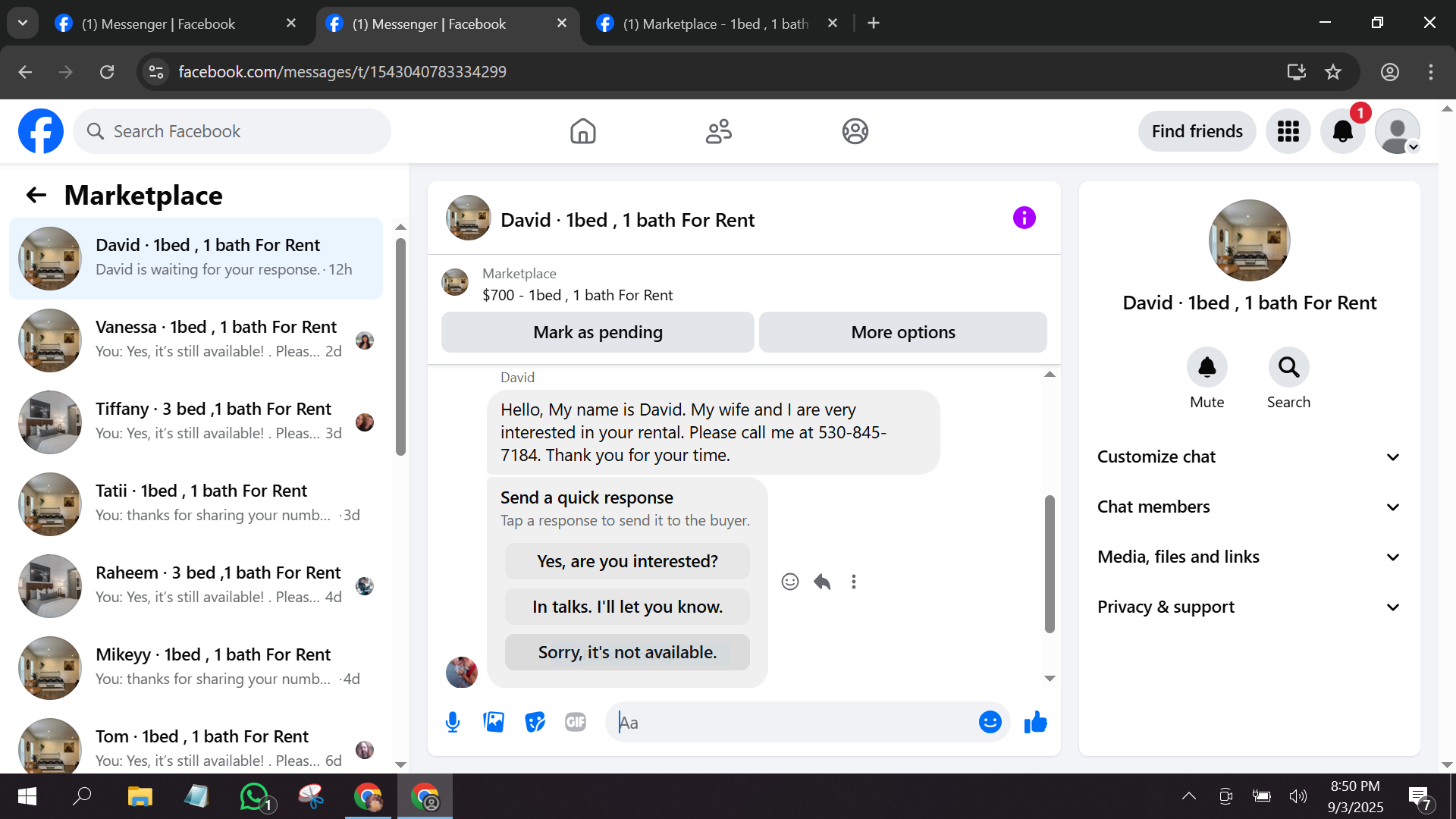The width and height of the screenshot is (1456, 819).
Task: Open the notifications bell icon
Action: tap(1342, 131)
